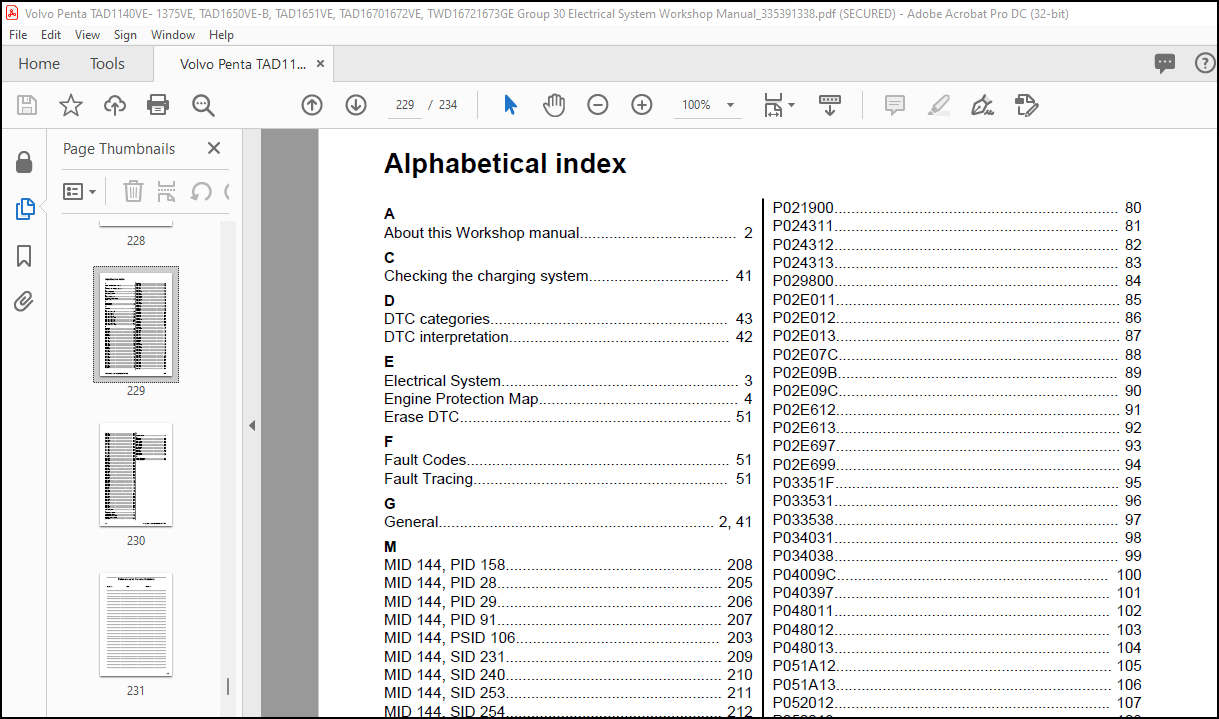Viewport: 1219px width, 719px height.
Task: Open thumbnail options menu dropdown
Action: tap(80, 191)
